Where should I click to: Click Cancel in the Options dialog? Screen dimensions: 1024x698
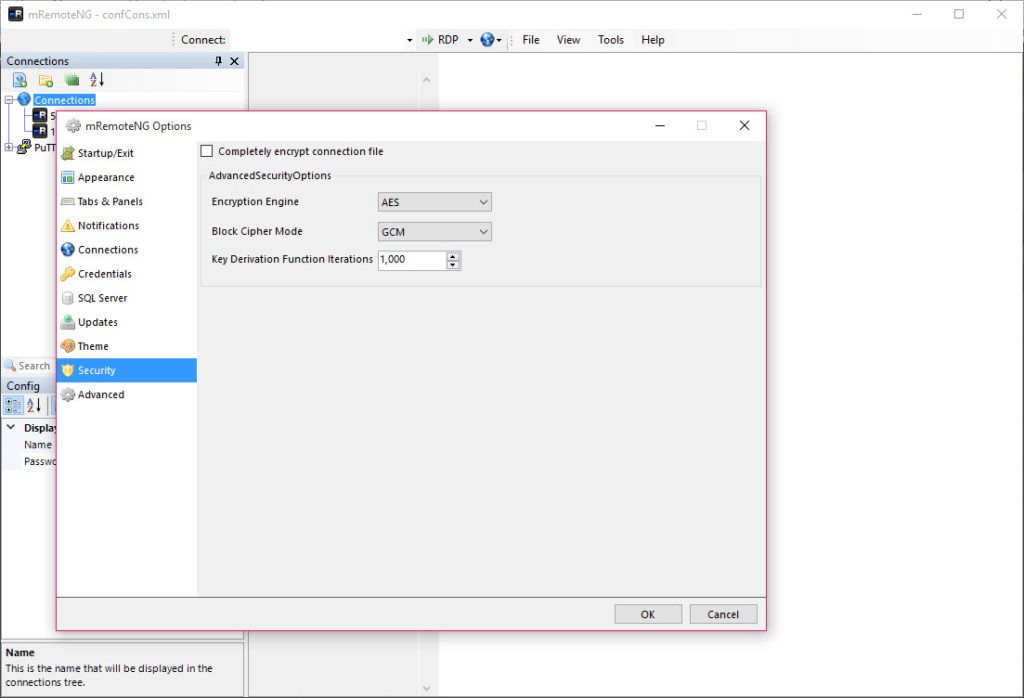(723, 614)
